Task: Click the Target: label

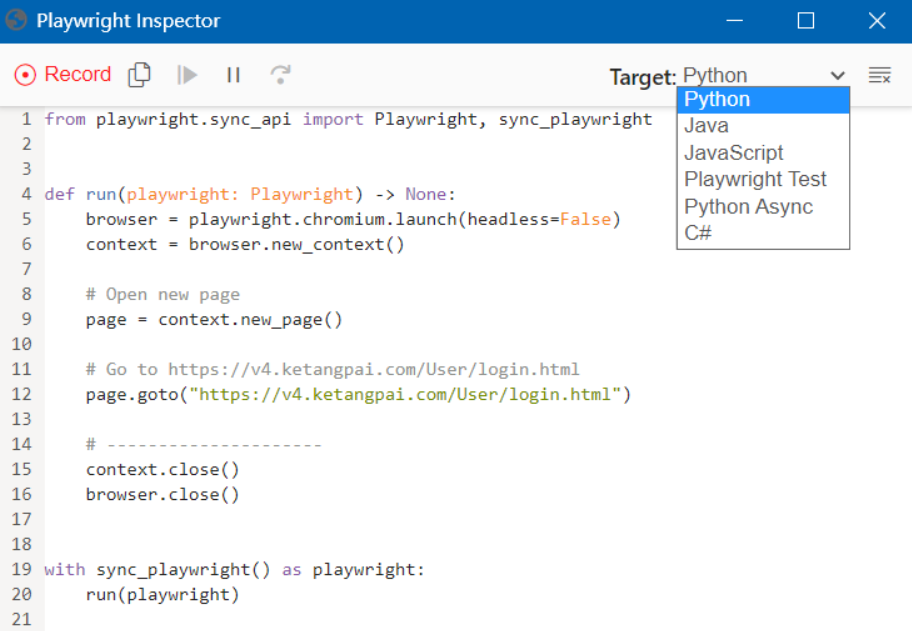Action: pyautogui.click(x=643, y=77)
